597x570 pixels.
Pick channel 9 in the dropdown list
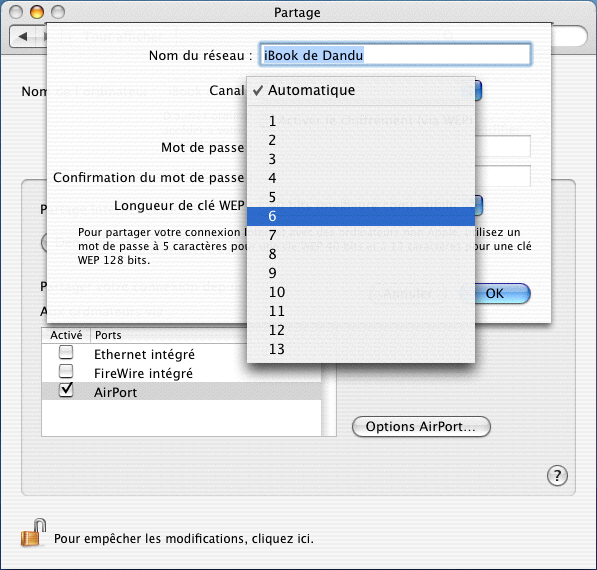point(361,273)
